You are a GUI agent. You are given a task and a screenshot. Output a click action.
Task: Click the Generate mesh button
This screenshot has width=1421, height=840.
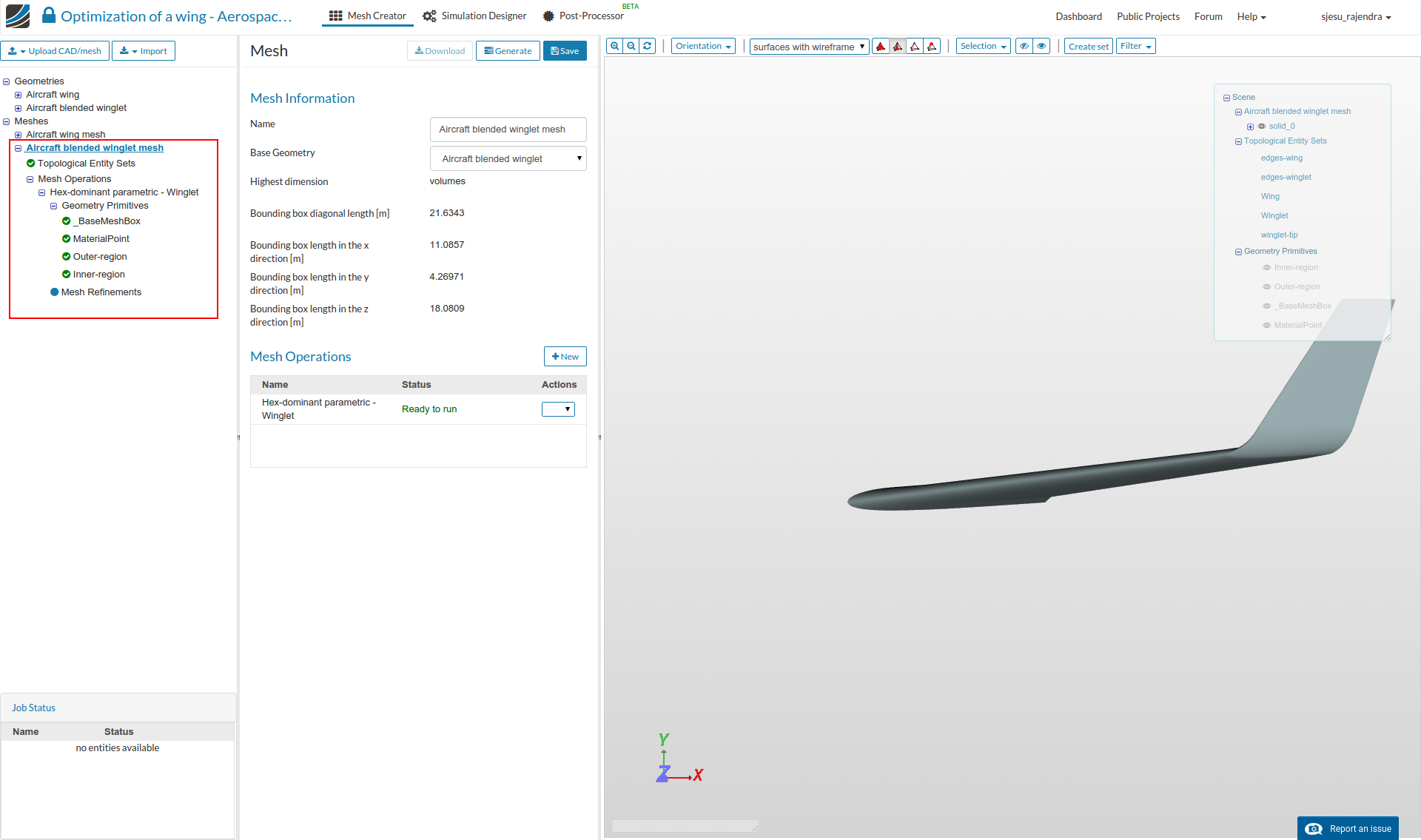pyautogui.click(x=508, y=51)
